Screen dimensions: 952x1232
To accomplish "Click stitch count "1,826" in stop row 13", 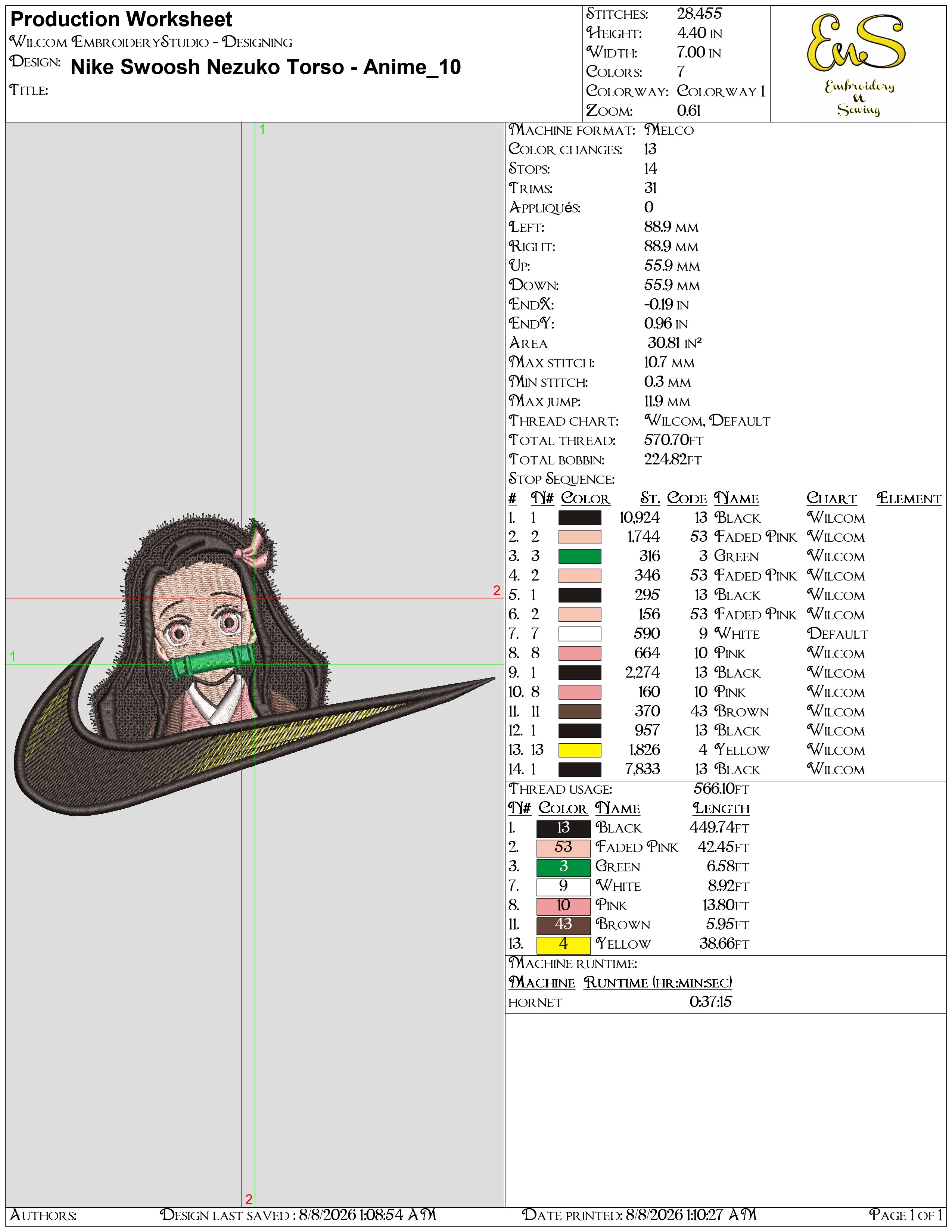I will coord(644,750).
